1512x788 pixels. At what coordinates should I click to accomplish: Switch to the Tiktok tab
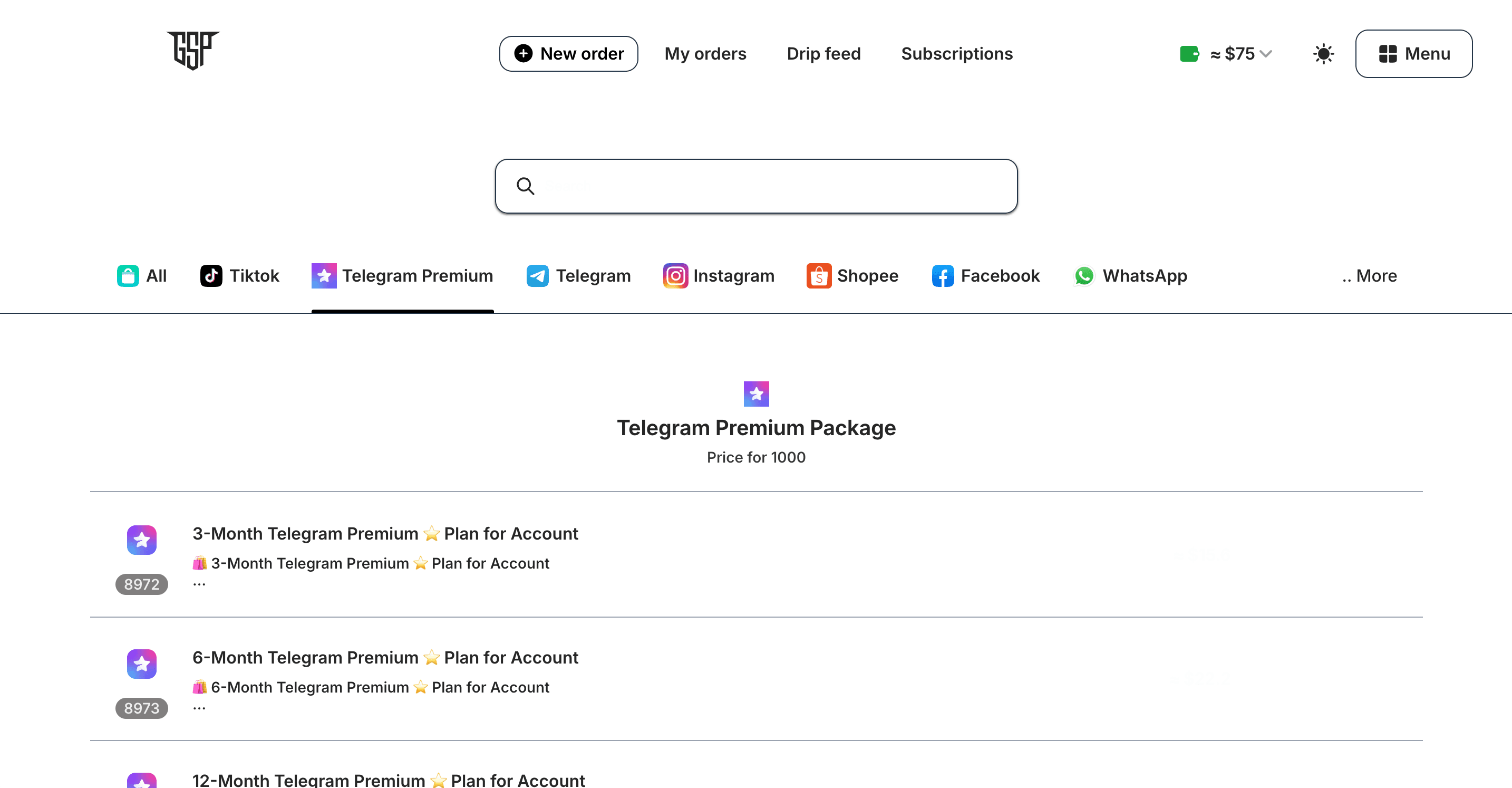click(x=239, y=275)
